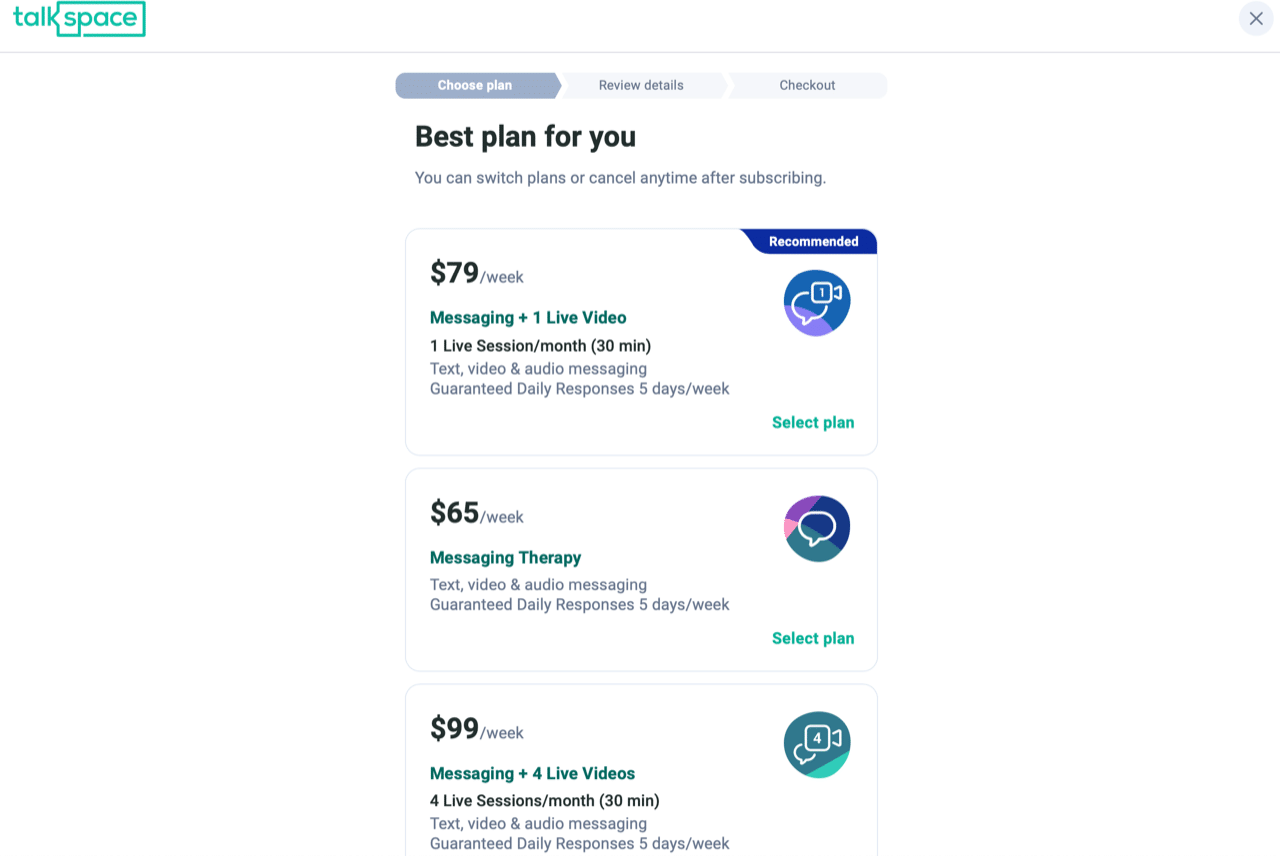Click the $79/week price

[x=477, y=273]
